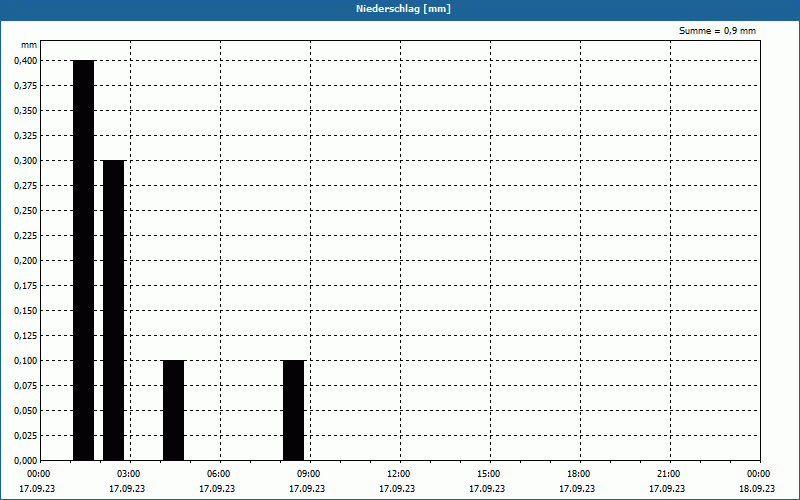The image size is (800, 500).
Task: Click the 0,350 y-axis label
Action: [26, 111]
